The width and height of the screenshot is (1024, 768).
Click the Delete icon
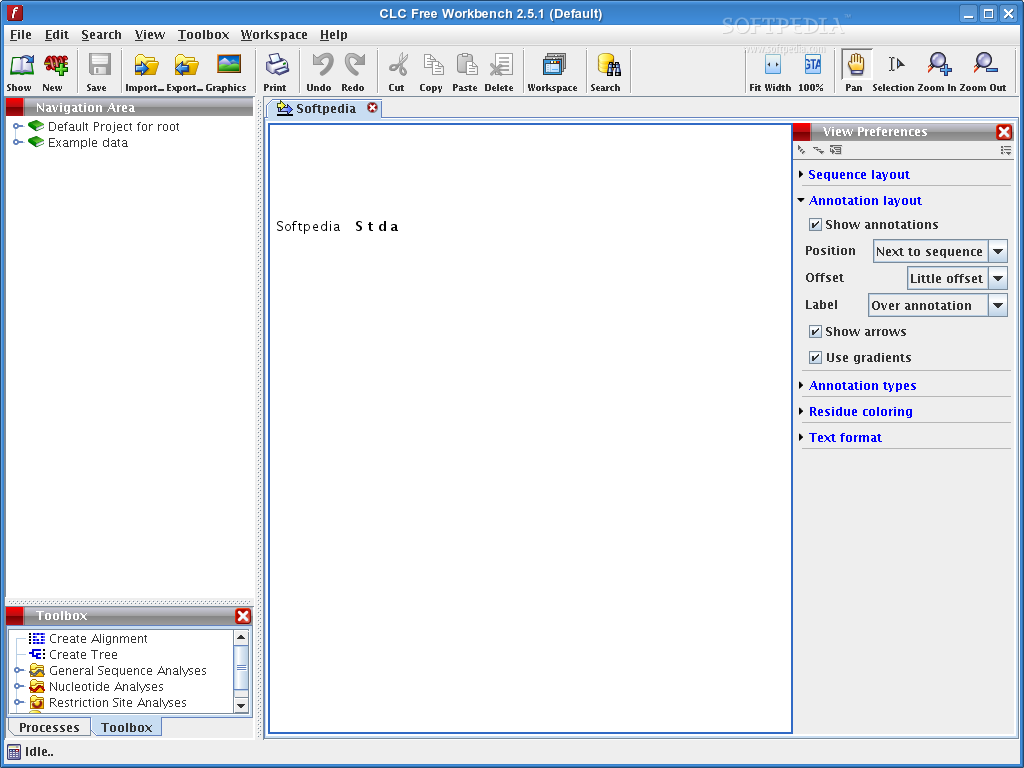coord(501,65)
